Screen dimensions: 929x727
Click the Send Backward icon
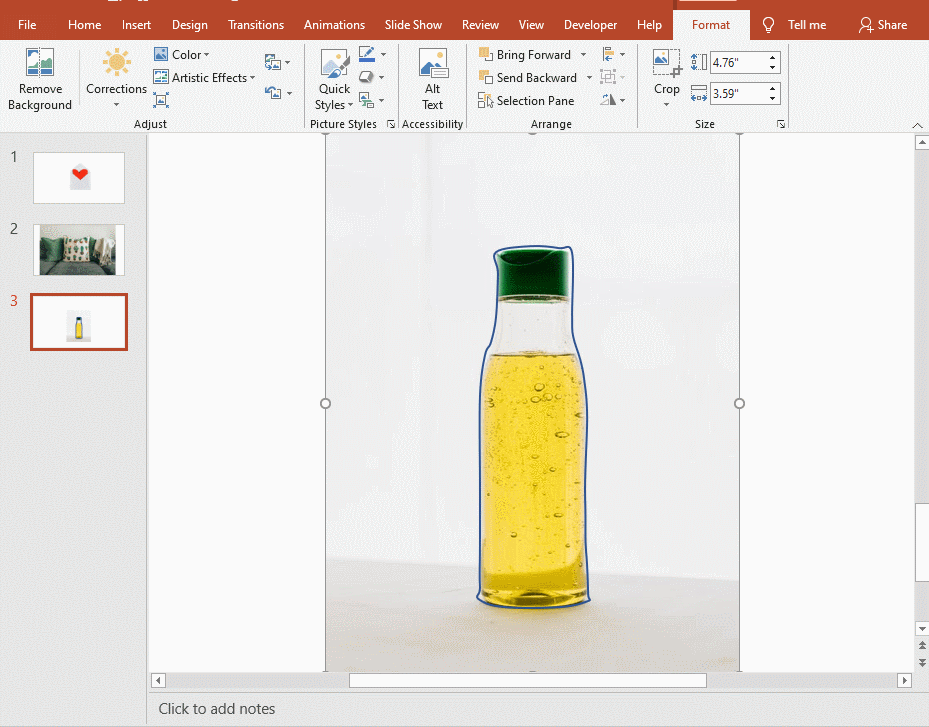coord(485,77)
